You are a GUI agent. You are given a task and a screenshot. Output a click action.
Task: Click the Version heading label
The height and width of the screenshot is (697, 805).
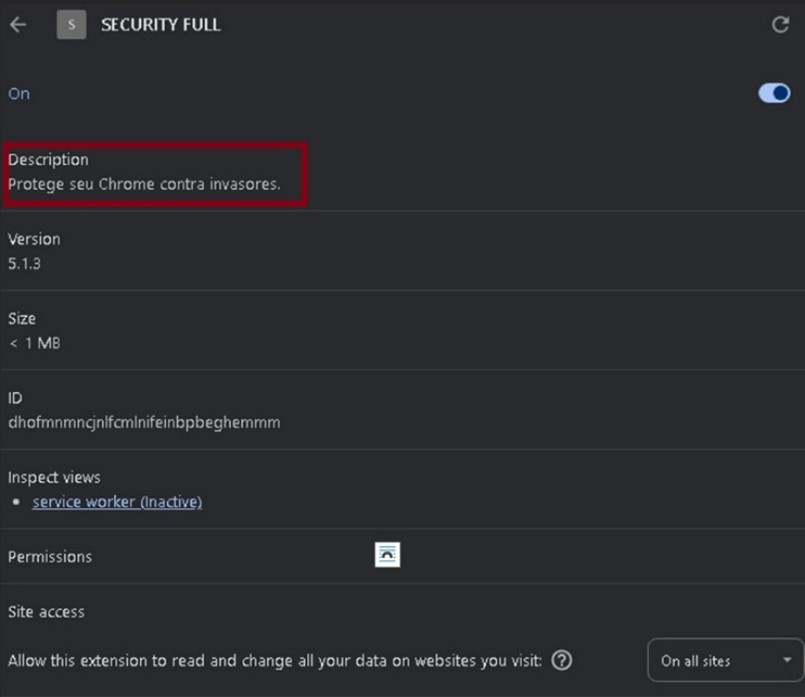pos(34,239)
